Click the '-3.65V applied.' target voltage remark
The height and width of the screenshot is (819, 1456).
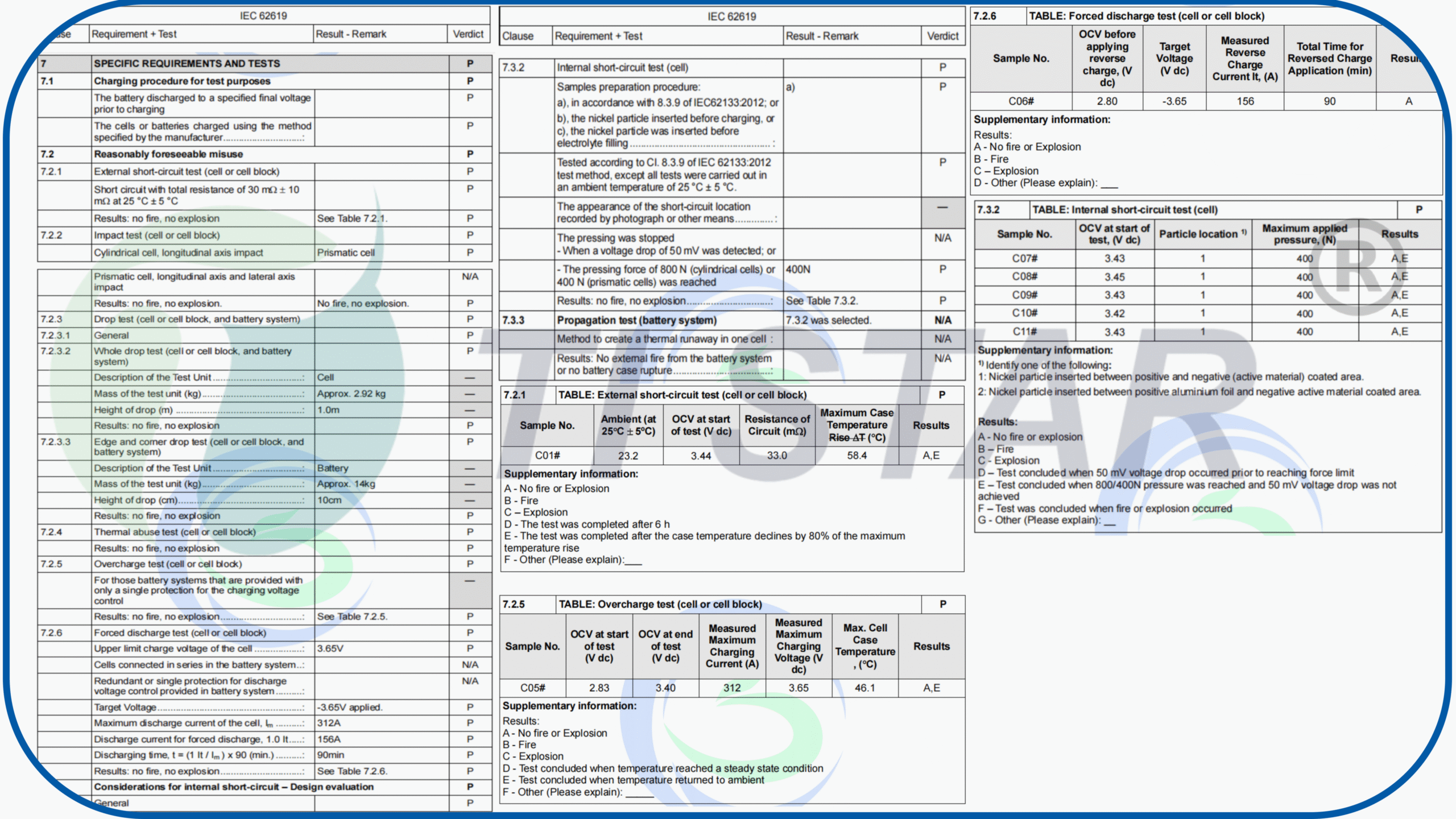point(350,708)
